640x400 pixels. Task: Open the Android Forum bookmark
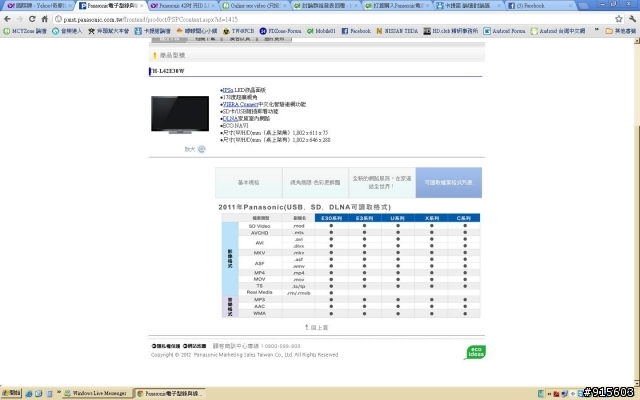coord(504,31)
